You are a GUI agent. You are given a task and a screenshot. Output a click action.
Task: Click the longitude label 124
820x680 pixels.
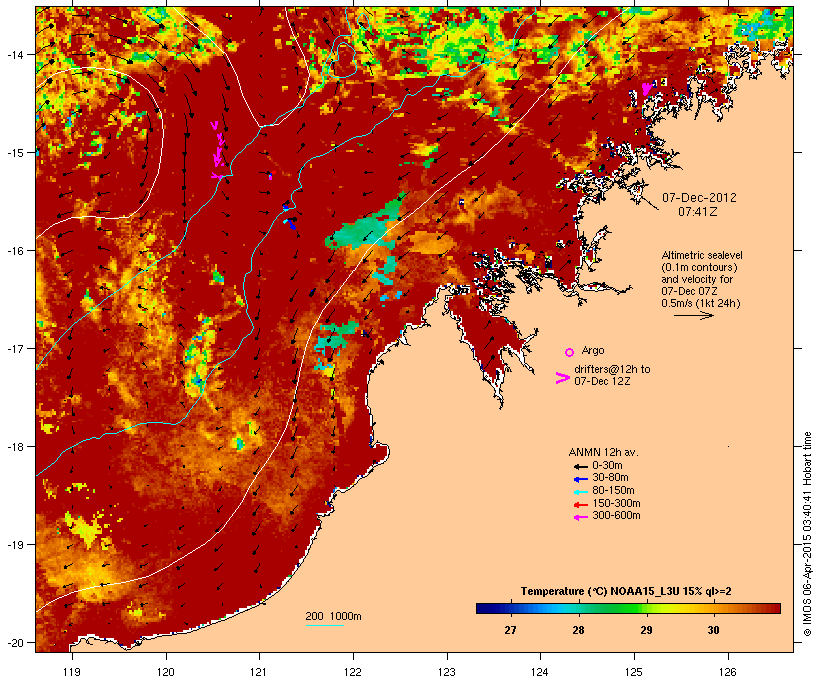tap(540, 672)
